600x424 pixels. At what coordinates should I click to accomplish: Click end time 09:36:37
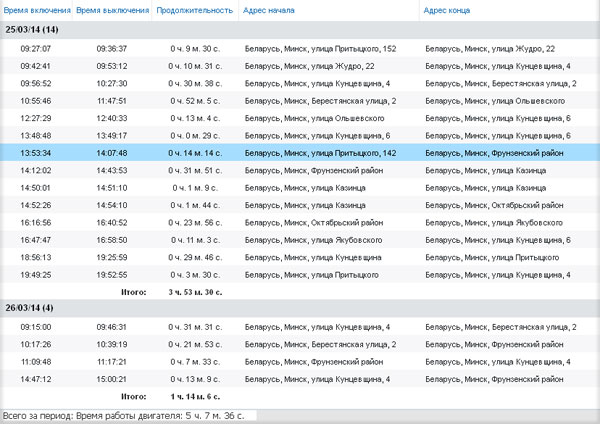(112, 49)
